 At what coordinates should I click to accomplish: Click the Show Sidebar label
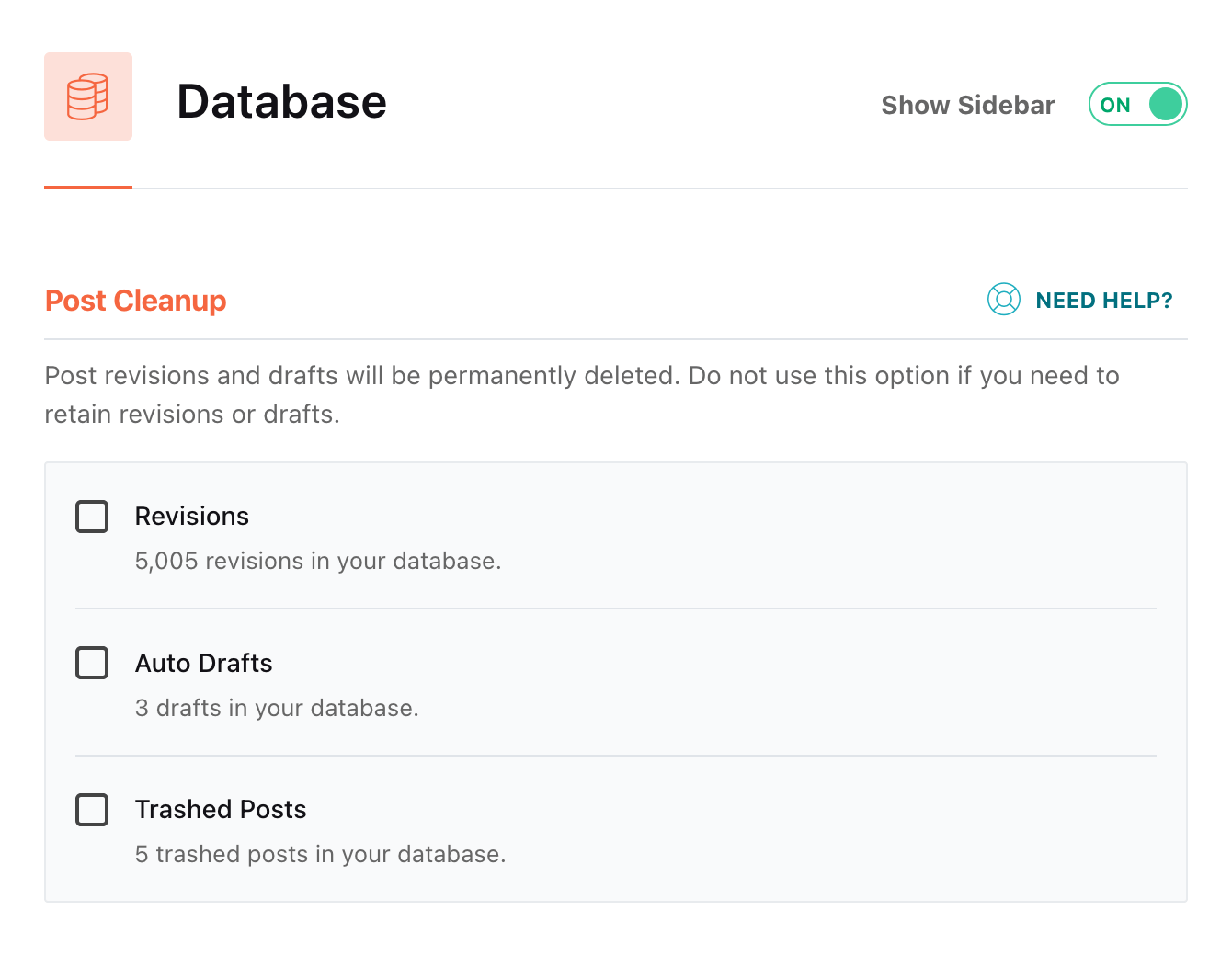[x=967, y=105]
